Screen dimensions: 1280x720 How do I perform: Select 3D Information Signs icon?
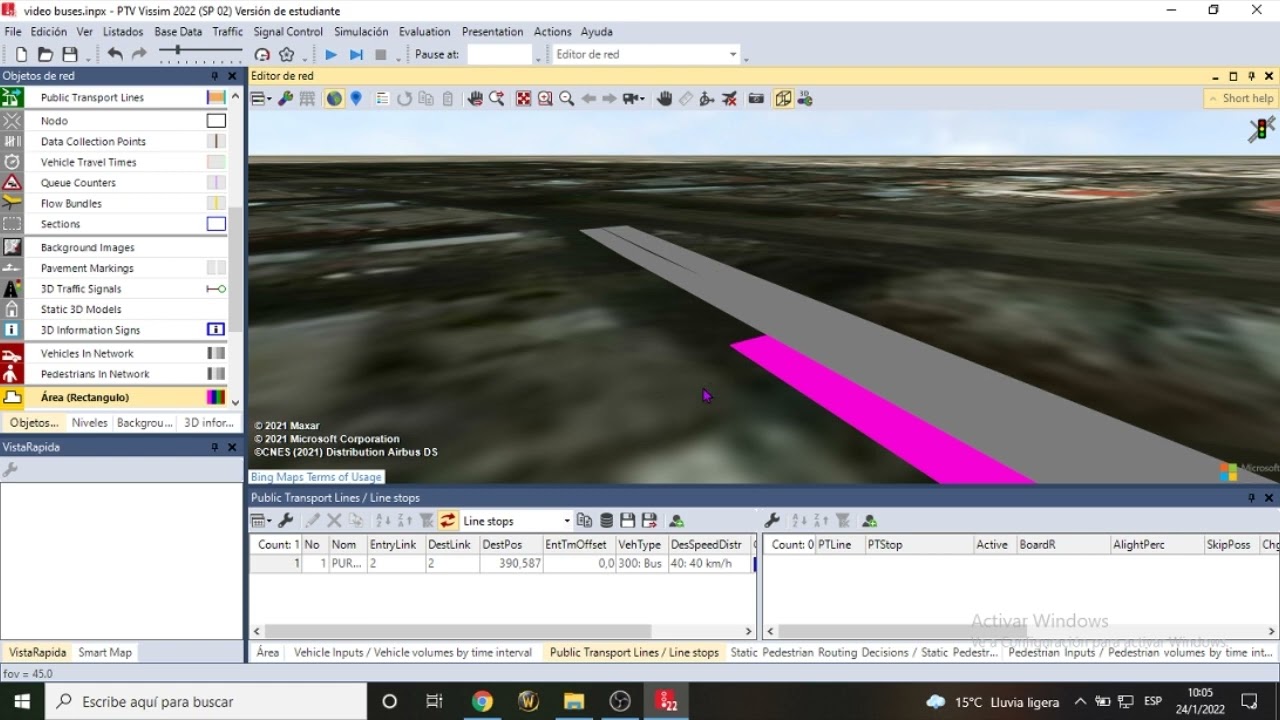[12, 330]
